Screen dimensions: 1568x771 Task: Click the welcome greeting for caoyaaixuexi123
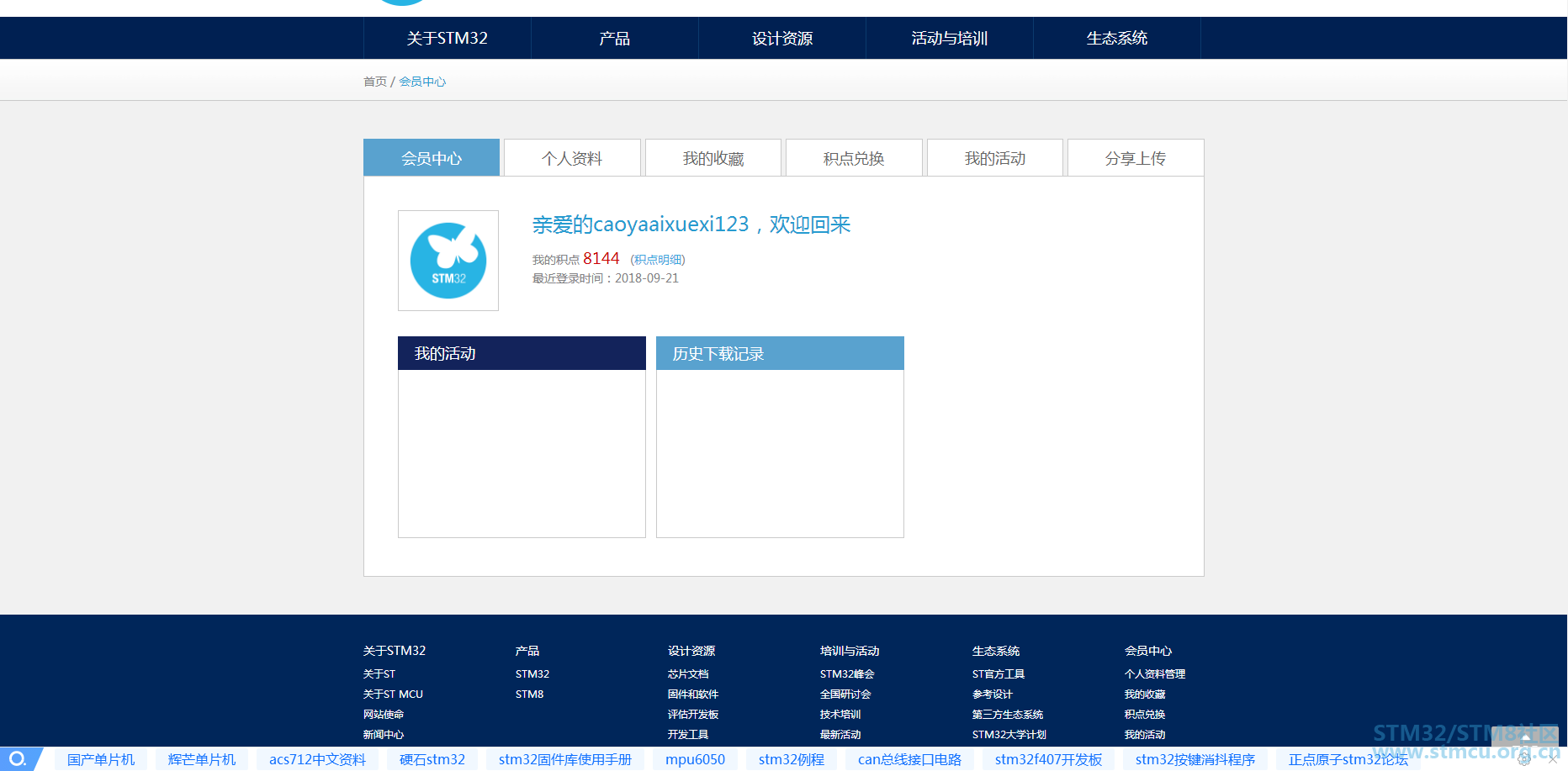coord(691,224)
